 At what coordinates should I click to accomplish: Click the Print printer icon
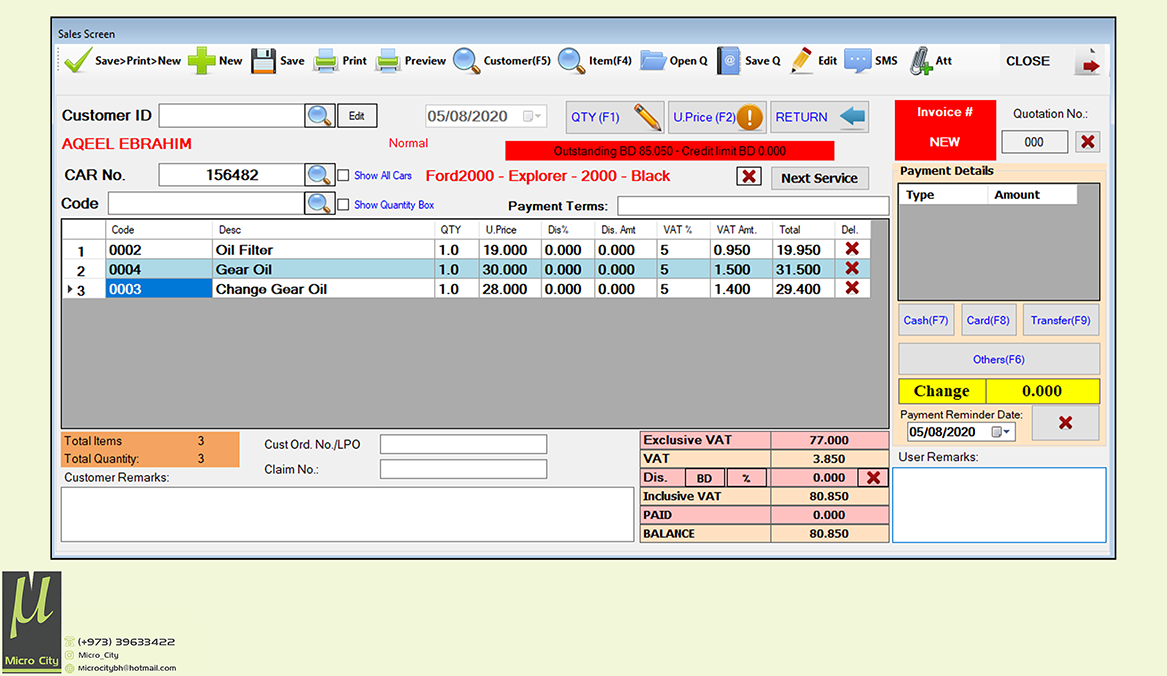pyautogui.click(x=325, y=60)
